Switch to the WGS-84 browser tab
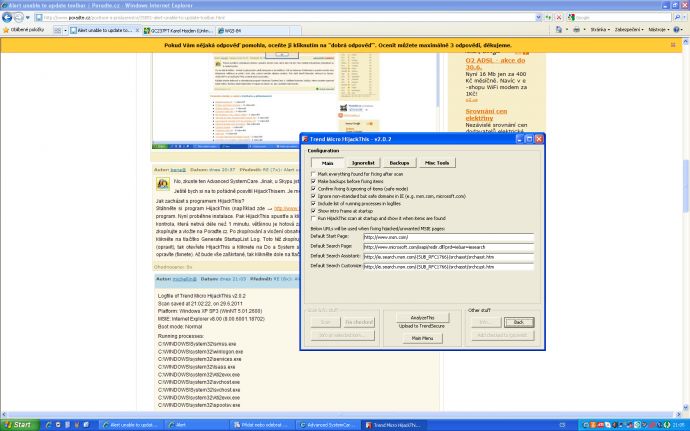 [x=253, y=31]
